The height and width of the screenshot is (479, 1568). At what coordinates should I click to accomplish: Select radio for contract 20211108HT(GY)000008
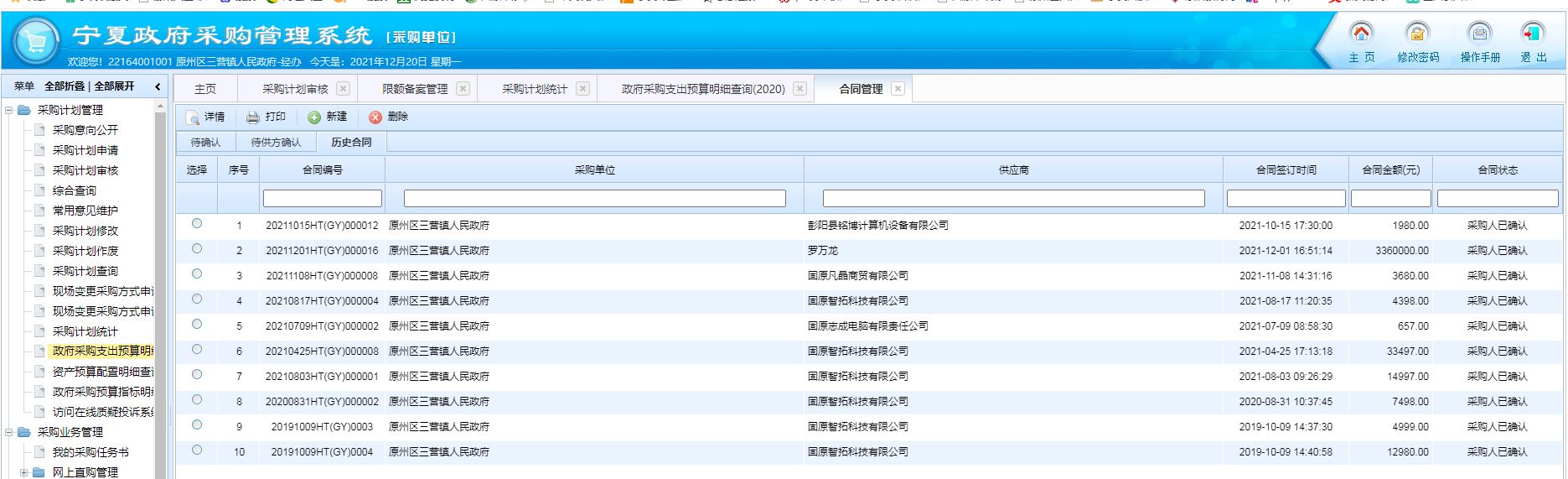pyautogui.click(x=197, y=273)
